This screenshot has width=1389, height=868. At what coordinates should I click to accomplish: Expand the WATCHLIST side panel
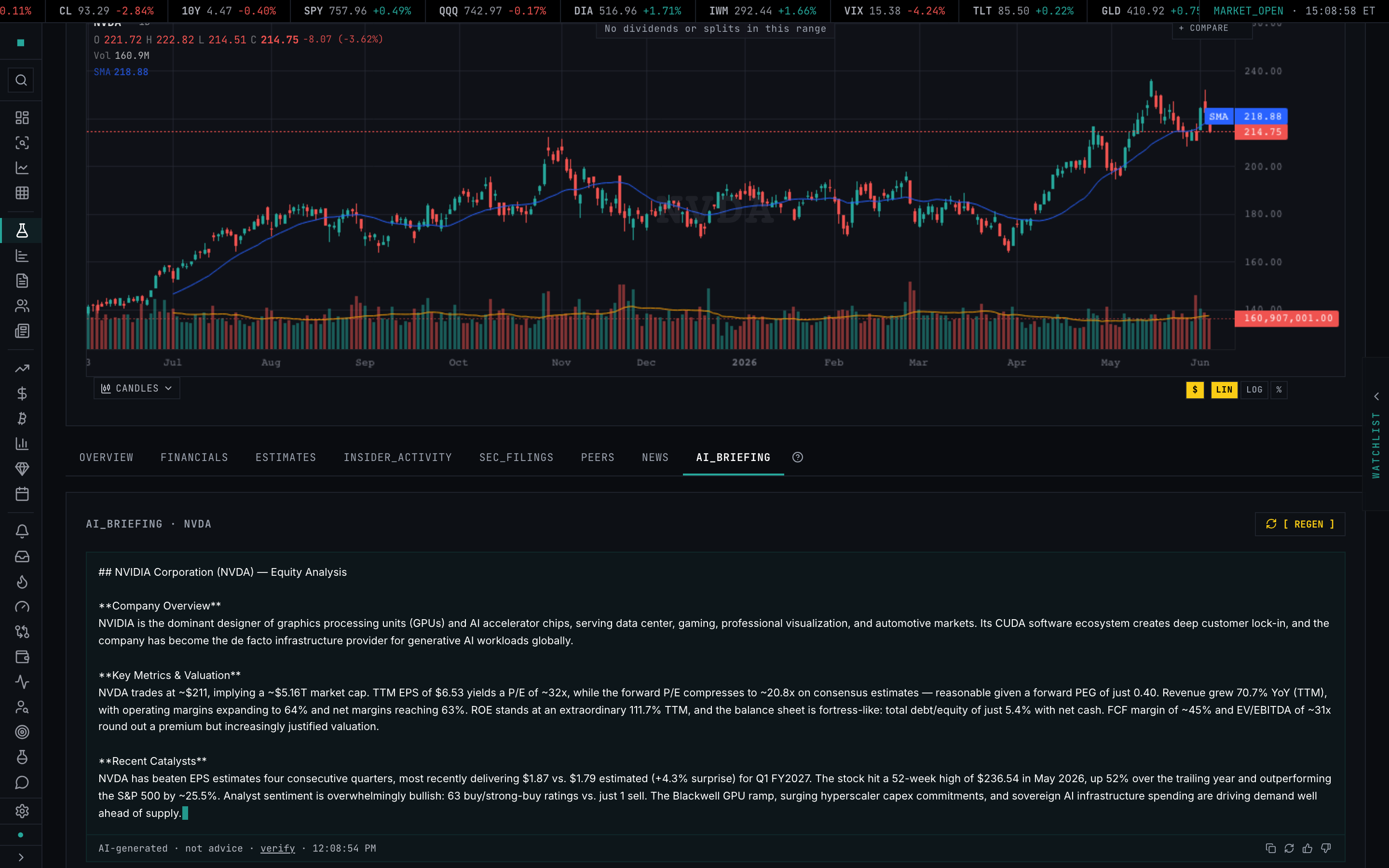[x=1376, y=434]
